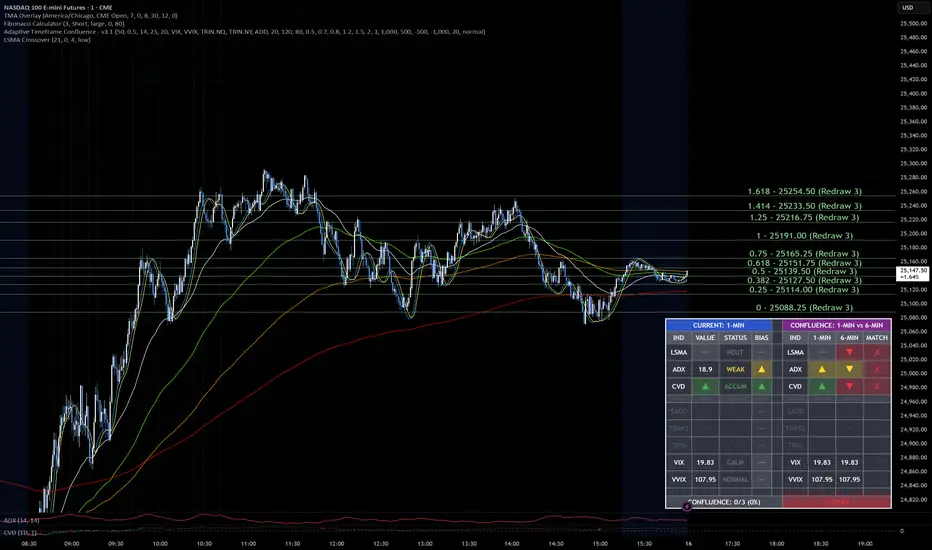Click the 10:30 time axis label
Screen dimensions: 932x550
204,543
